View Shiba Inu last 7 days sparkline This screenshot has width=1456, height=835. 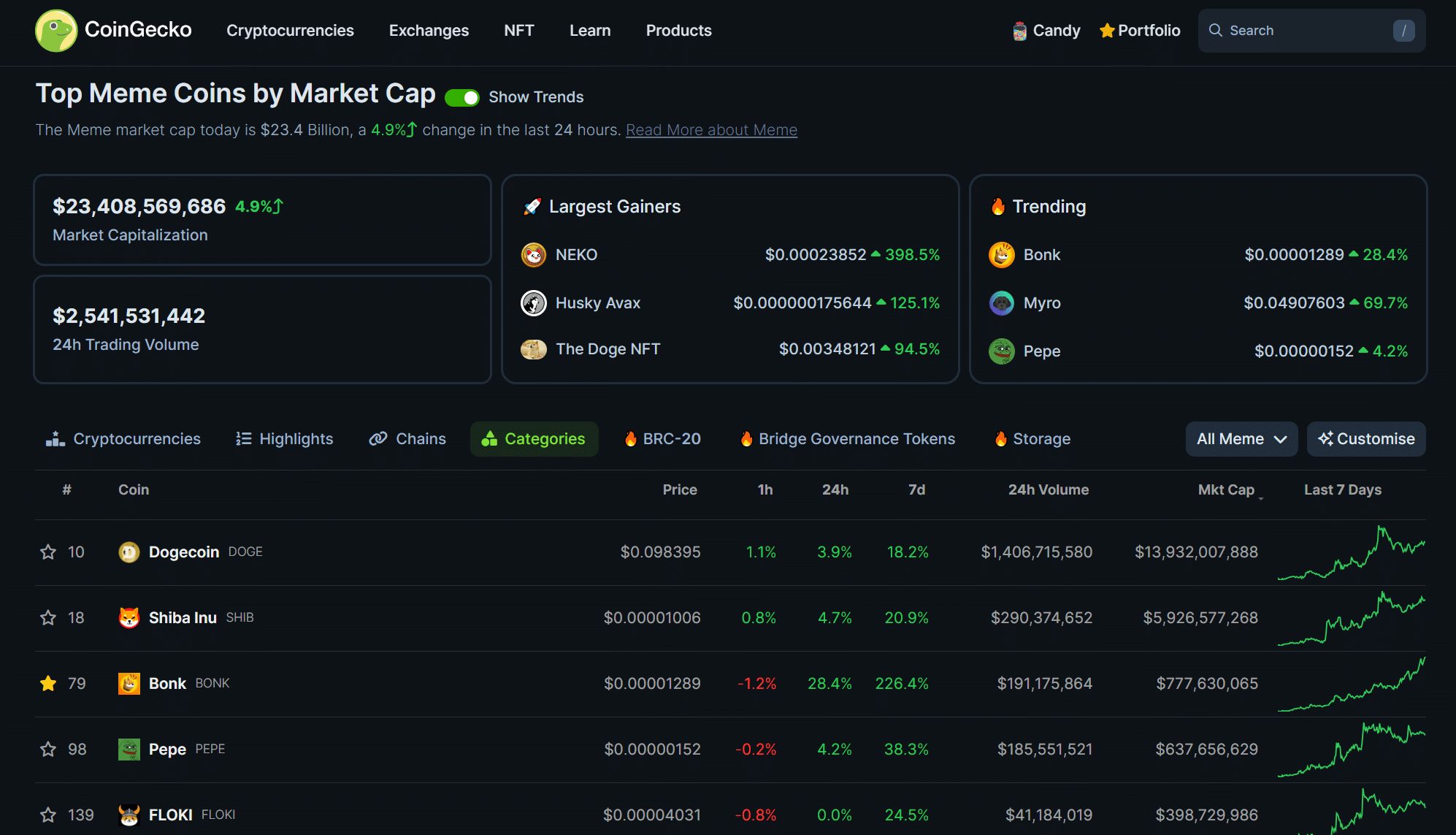[x=1352, y=619]
